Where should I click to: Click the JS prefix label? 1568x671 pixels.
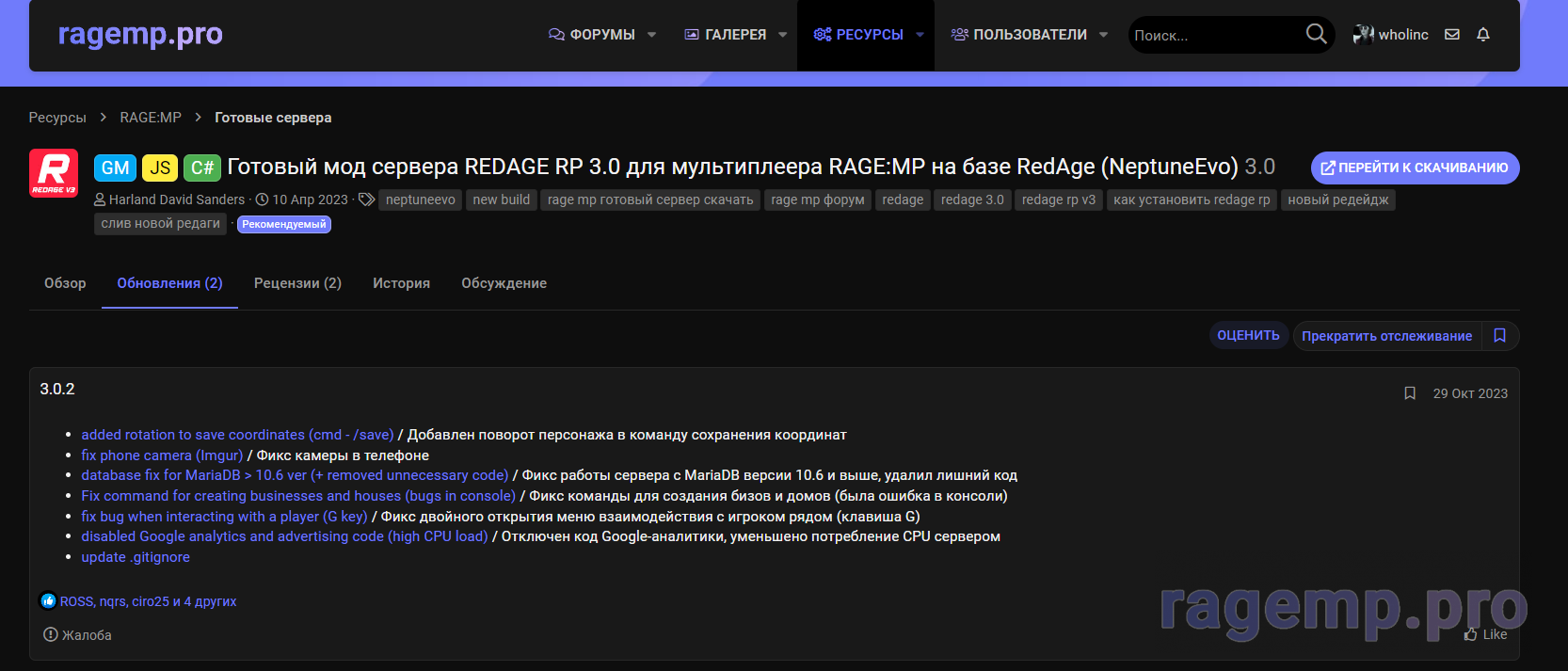(x=160, y=168)
